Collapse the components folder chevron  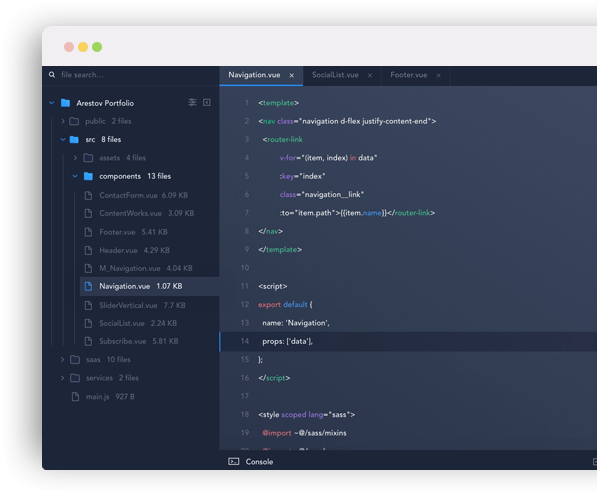point(75,176)
